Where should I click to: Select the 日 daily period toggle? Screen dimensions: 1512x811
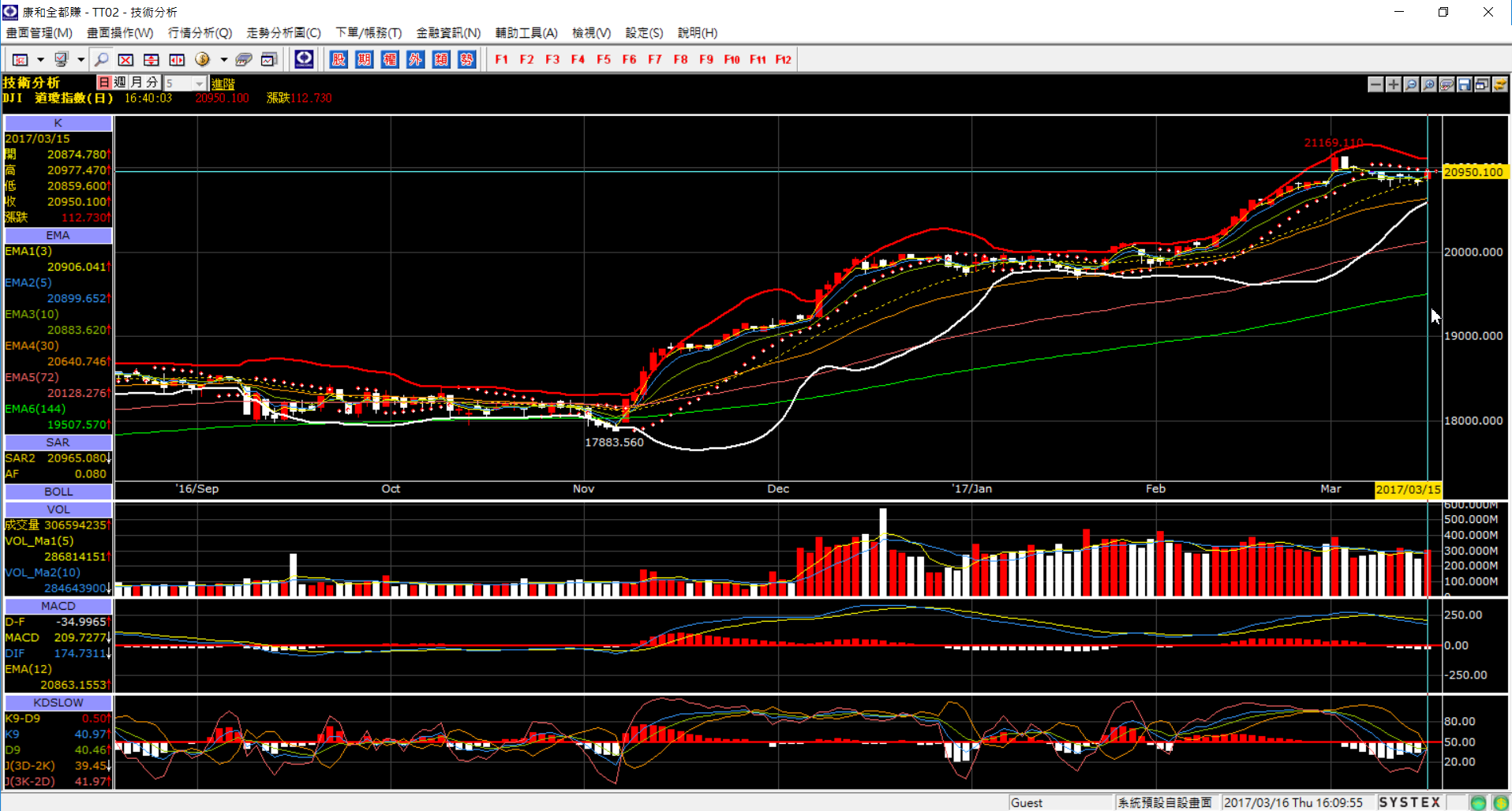104,82
